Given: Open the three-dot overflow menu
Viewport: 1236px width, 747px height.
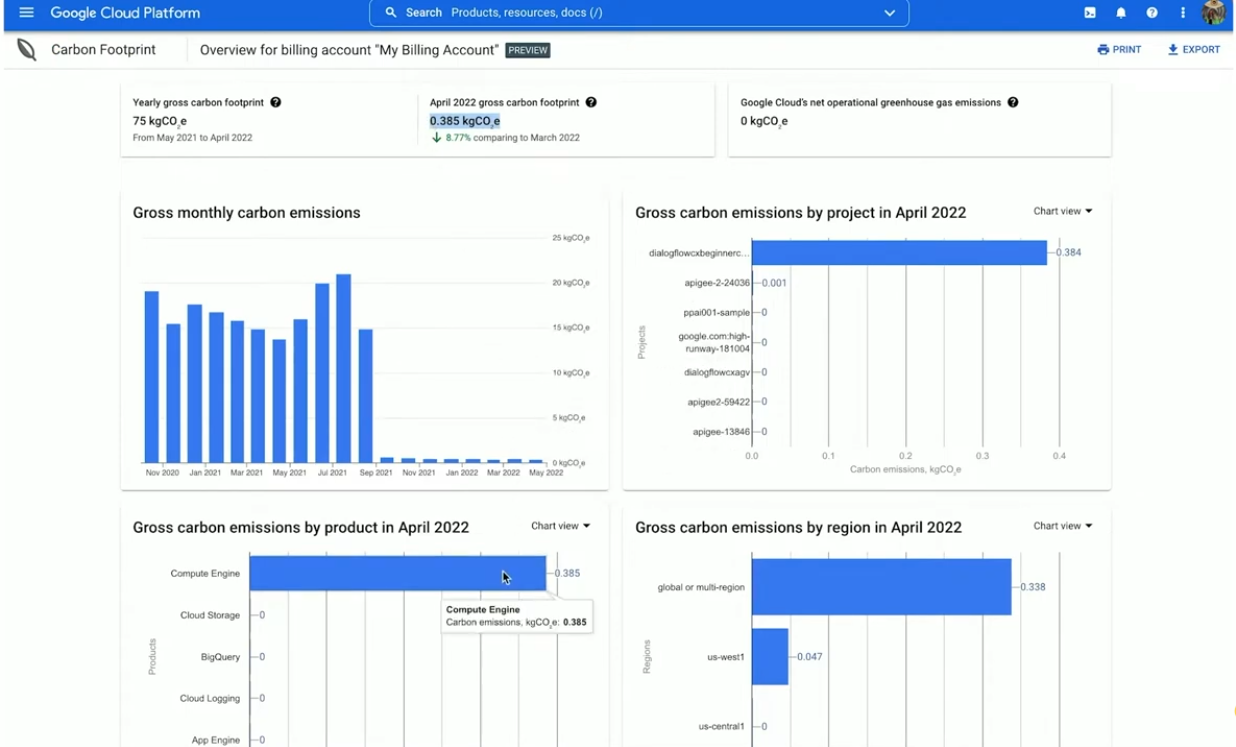Looking at the screenshot, I should point(1182,13).
